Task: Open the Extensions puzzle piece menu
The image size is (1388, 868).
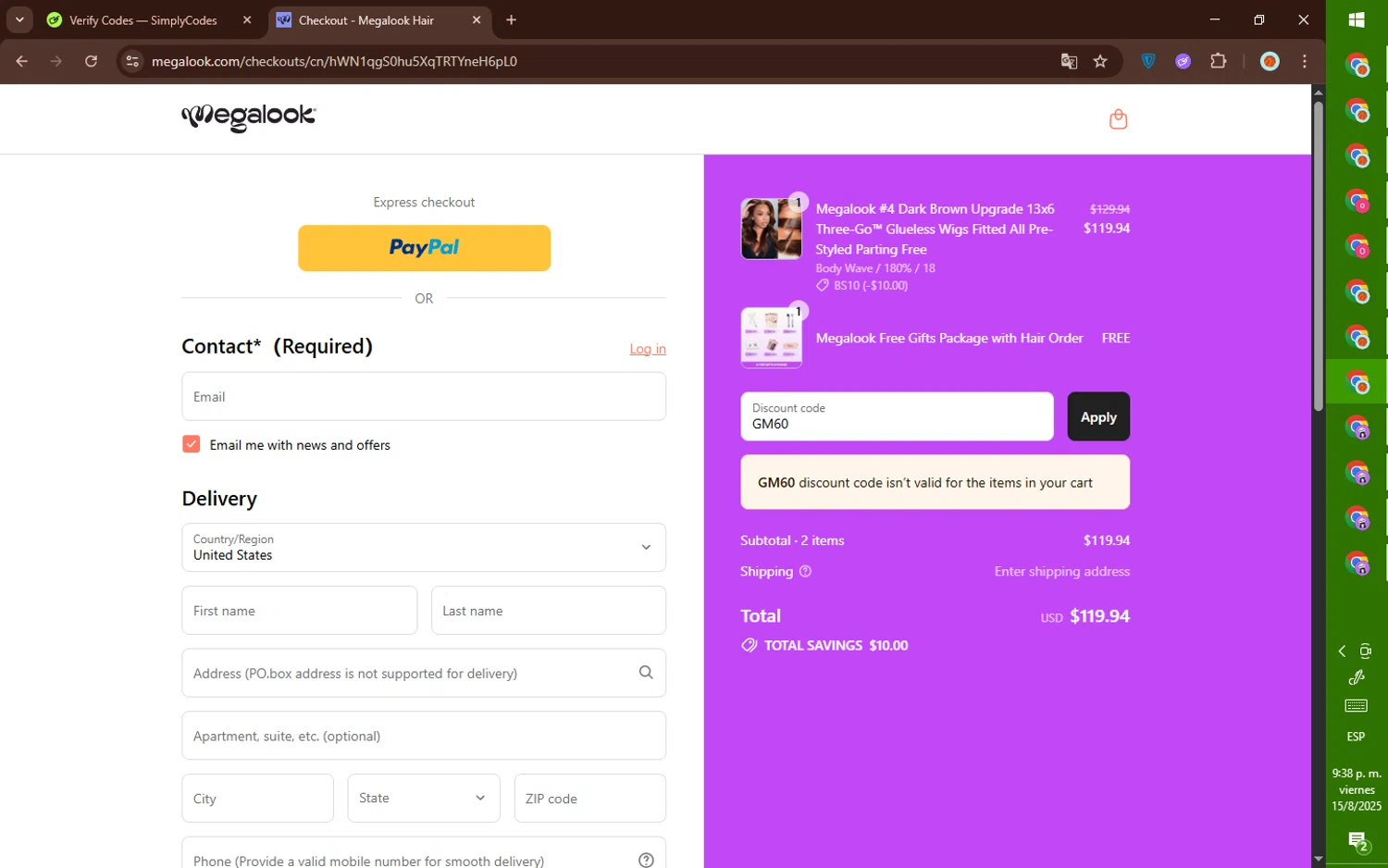Action: tap(1218, 61)
